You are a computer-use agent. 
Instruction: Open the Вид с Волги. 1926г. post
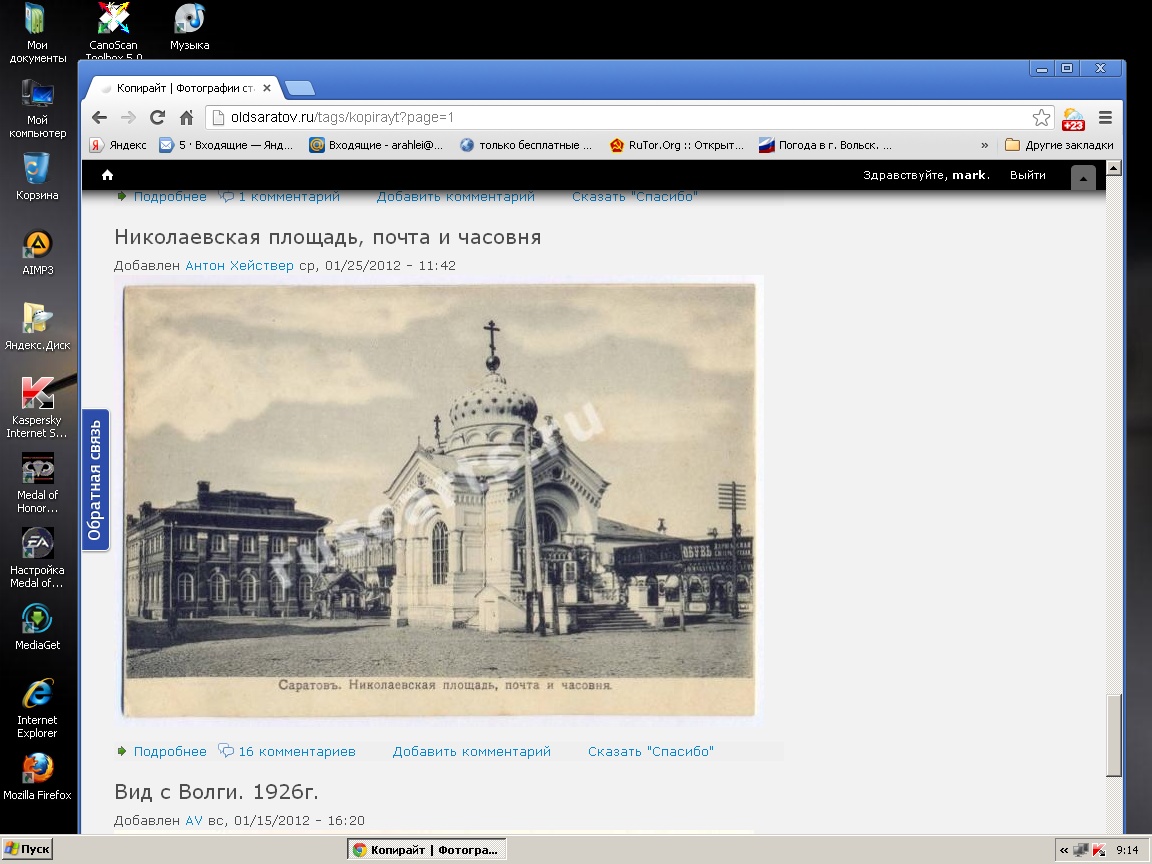coord(216,792)
